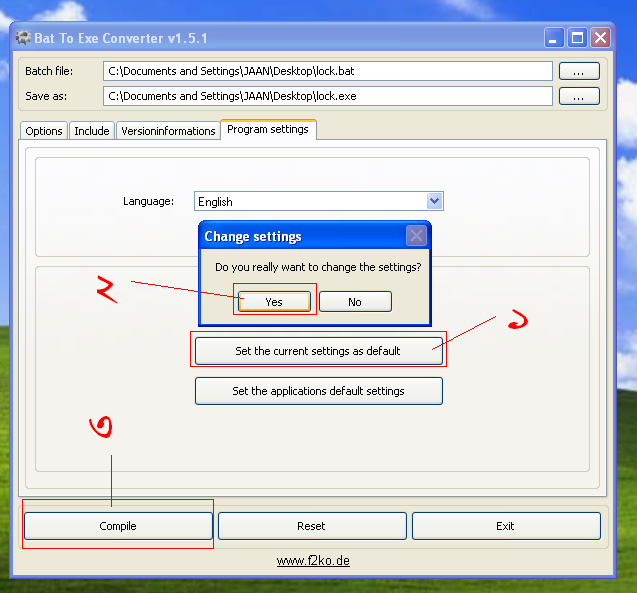The image size is (637, 593).
Task: Minimize the Bat To Exe Converter window
Action: 553,38
